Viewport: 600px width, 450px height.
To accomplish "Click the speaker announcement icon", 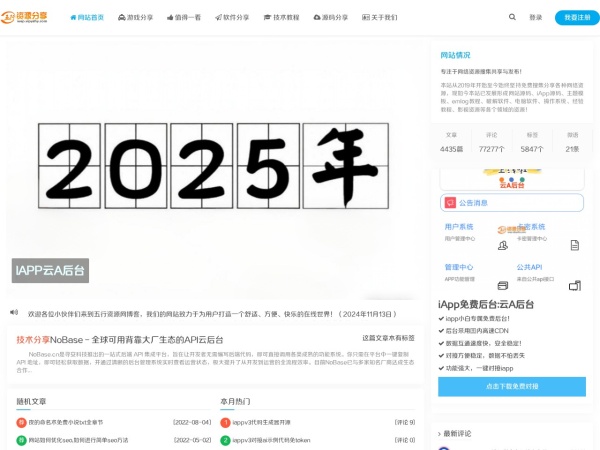I will tap(14, 312).
